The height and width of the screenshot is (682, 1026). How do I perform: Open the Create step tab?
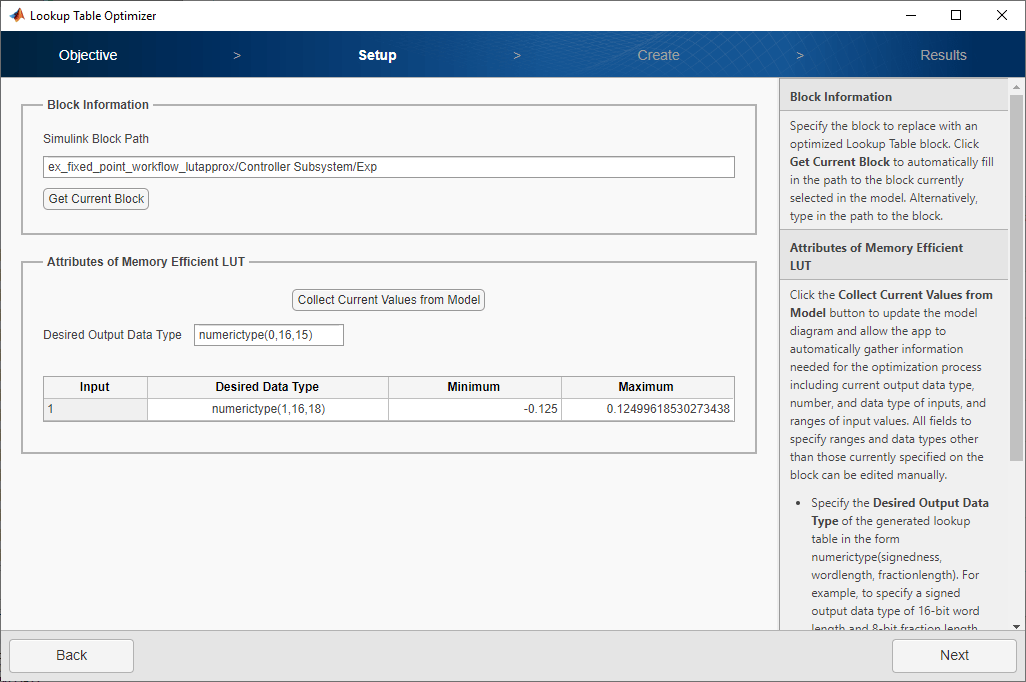[x=658, y=55]
